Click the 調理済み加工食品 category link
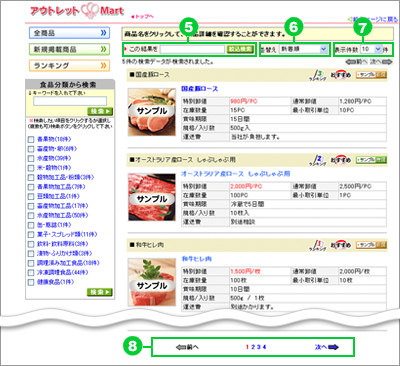 [x=68, y=263]
